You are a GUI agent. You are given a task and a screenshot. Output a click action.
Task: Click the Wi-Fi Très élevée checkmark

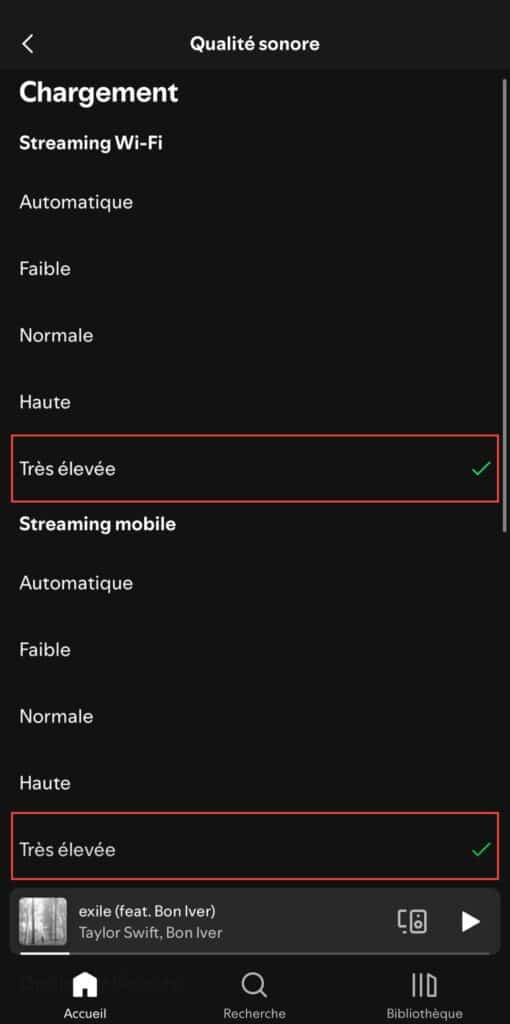481,468
